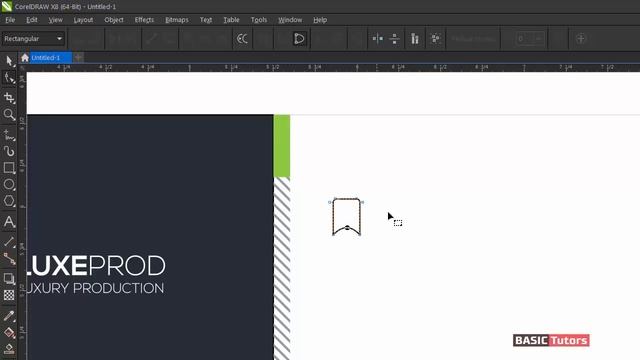Image resolution: width=640 pixels, height=360 pixels.
Task: Select the green rectangle on the canvas
Action: (282, 146)
